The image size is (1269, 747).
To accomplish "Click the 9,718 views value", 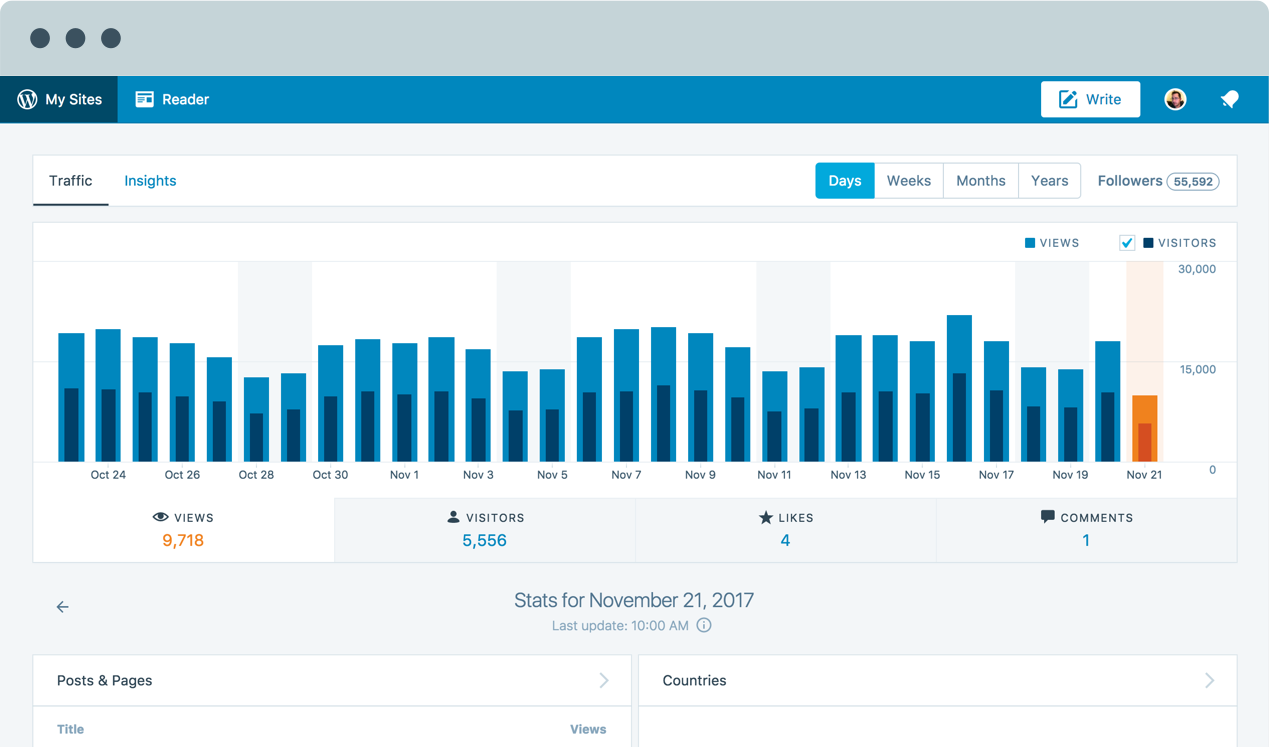I will [183, 540].
